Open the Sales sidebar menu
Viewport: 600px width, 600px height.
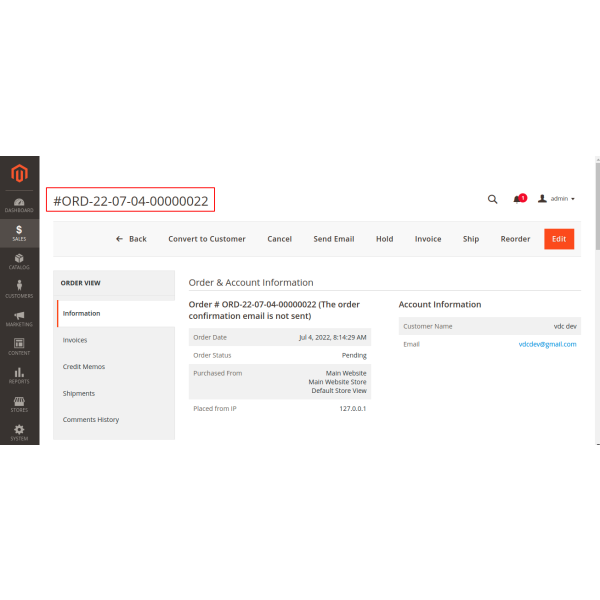pos(19,233)
